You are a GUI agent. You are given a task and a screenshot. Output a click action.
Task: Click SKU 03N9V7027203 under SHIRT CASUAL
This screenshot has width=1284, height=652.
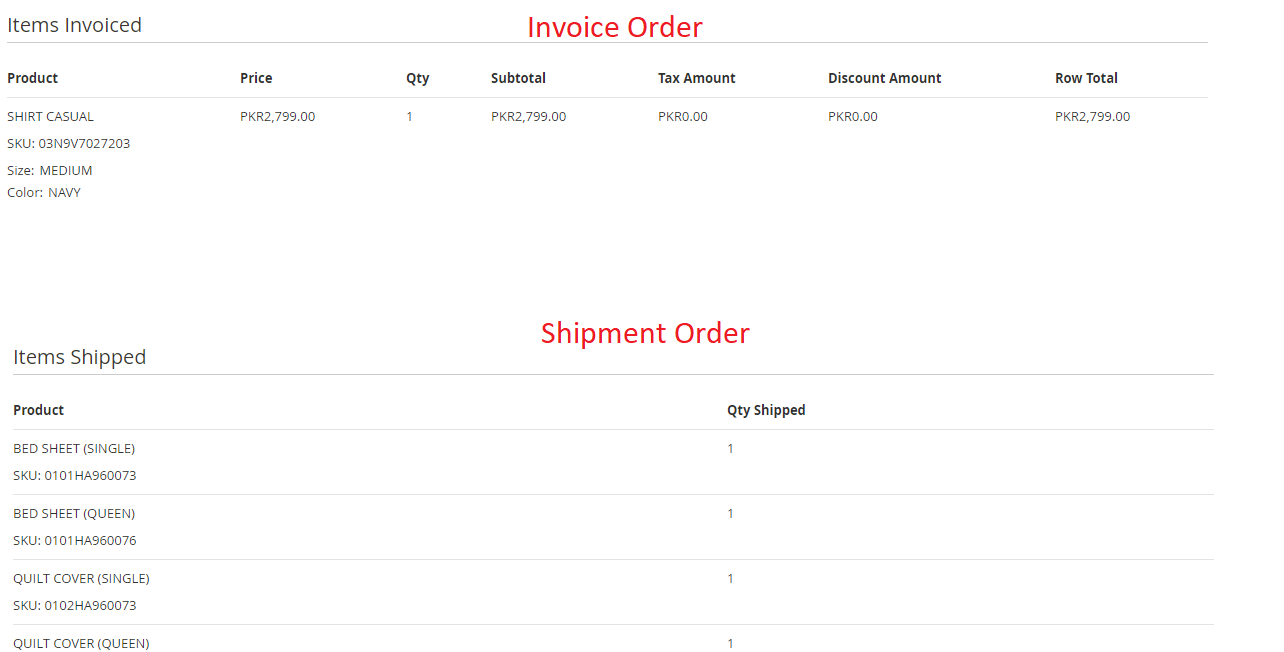coord(68,143)
